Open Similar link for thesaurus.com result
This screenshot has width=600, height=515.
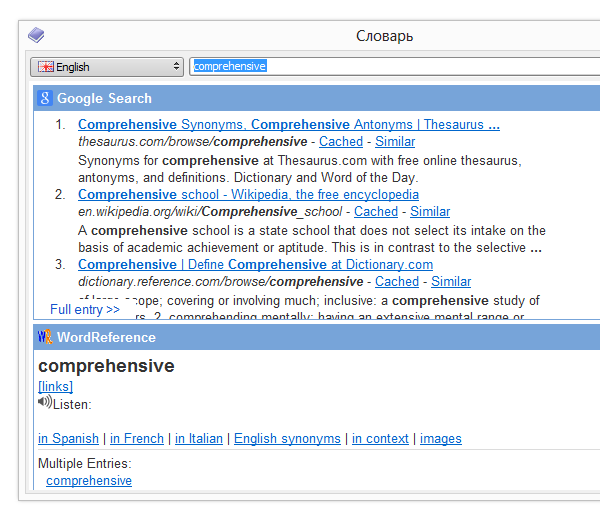[395, 142]
